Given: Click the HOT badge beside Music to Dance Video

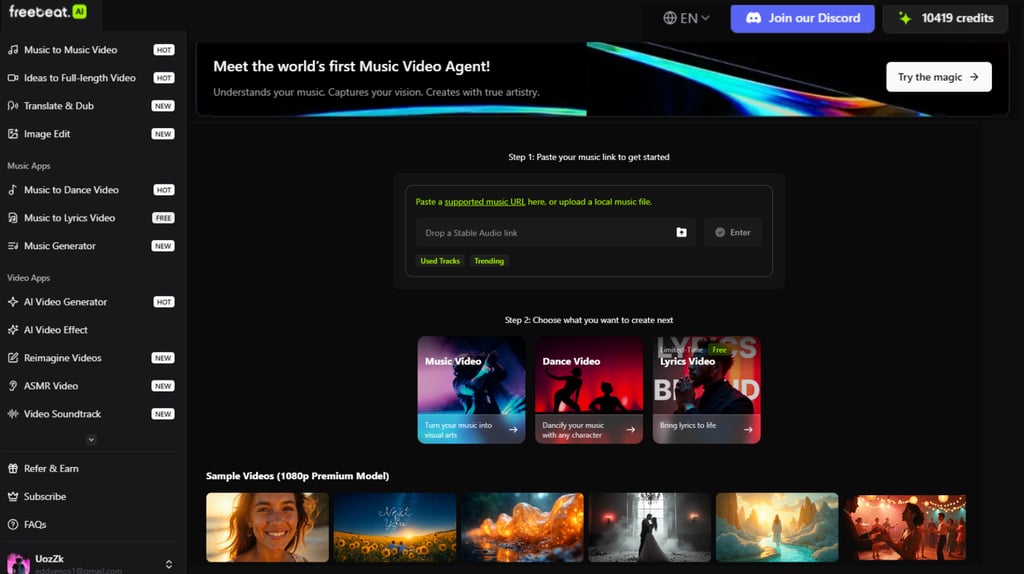Looking at the screenshot, I should click(x=164, y=190).
